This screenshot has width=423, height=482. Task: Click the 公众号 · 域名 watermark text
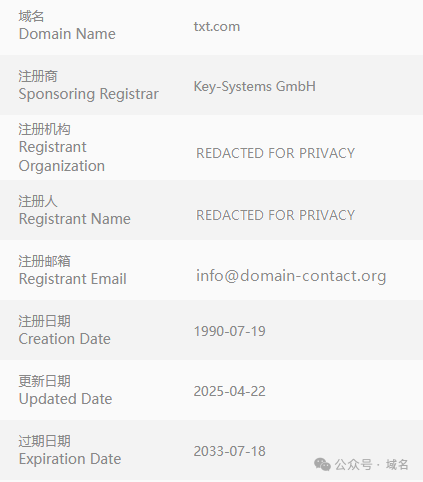click(x=371, y=464)
